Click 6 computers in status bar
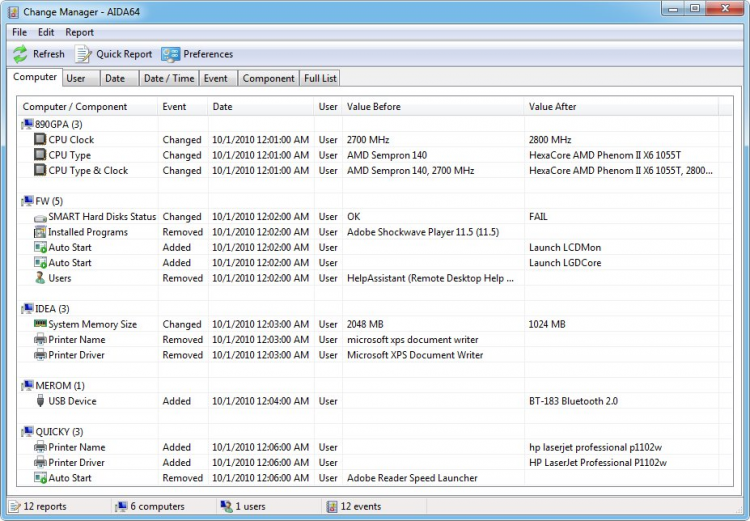The height and width of the screenshot is (521, 750). click(157, 506)
